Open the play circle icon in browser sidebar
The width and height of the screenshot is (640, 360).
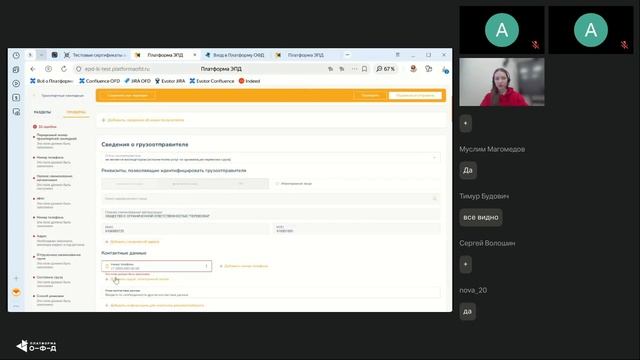coord(16,83)
